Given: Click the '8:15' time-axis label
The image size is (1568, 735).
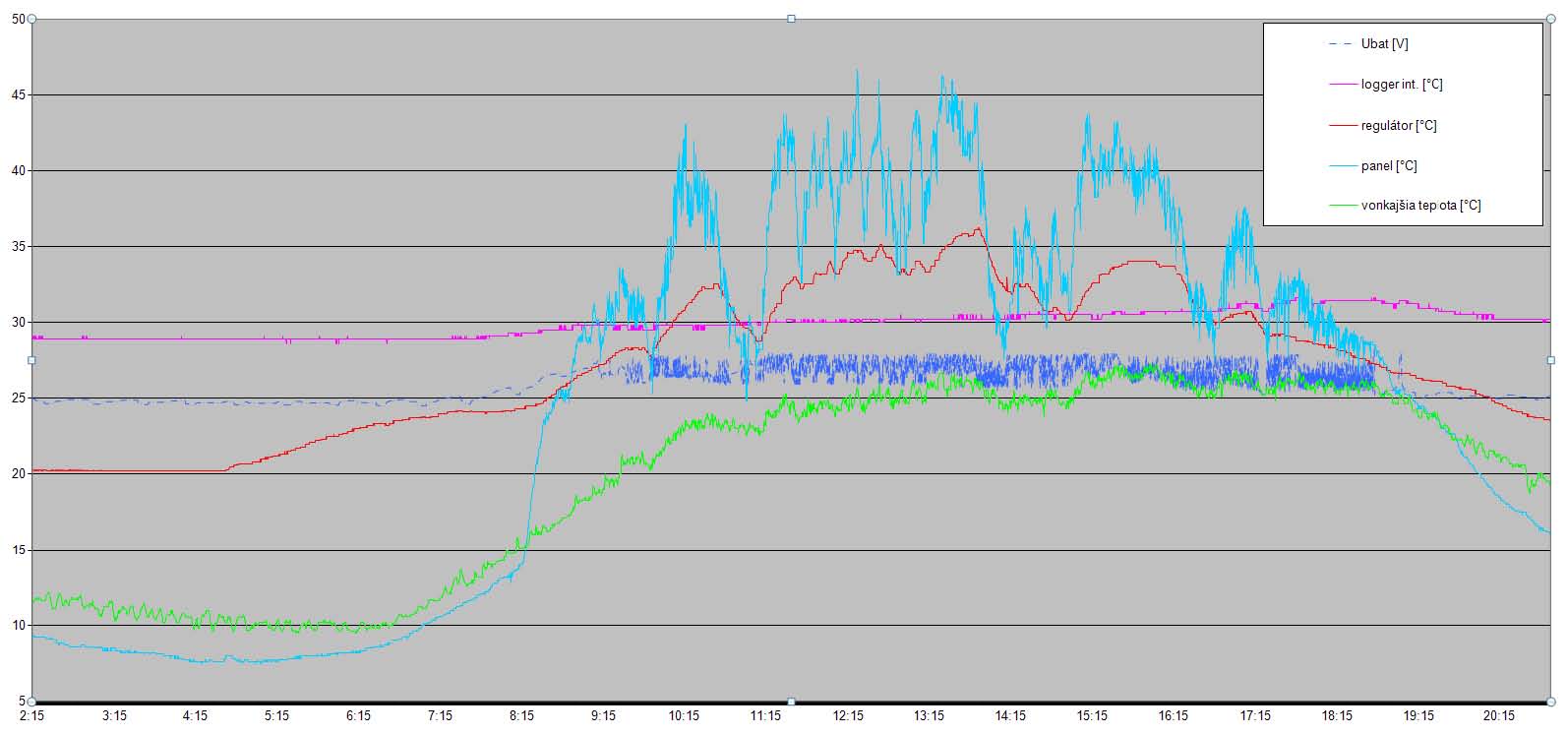Looking at the screenshot, I should click(x=521, y=716).
